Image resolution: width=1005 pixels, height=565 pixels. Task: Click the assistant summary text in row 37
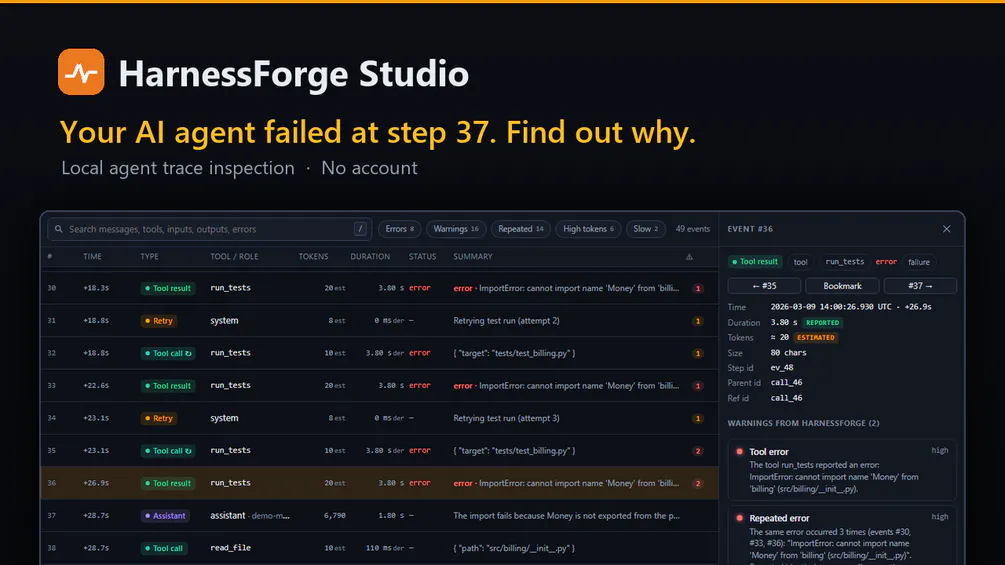(x=566, y=516)
